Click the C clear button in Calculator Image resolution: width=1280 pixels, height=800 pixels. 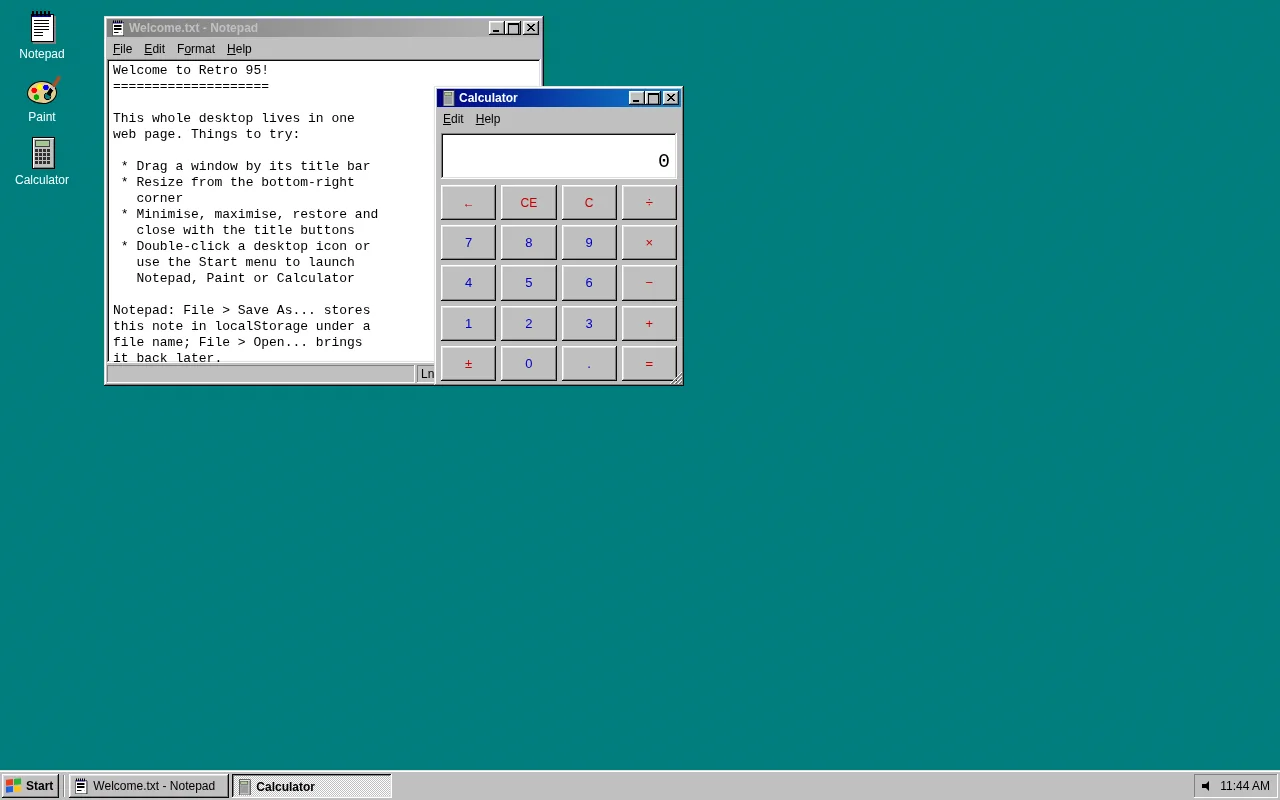coord(589,203)
